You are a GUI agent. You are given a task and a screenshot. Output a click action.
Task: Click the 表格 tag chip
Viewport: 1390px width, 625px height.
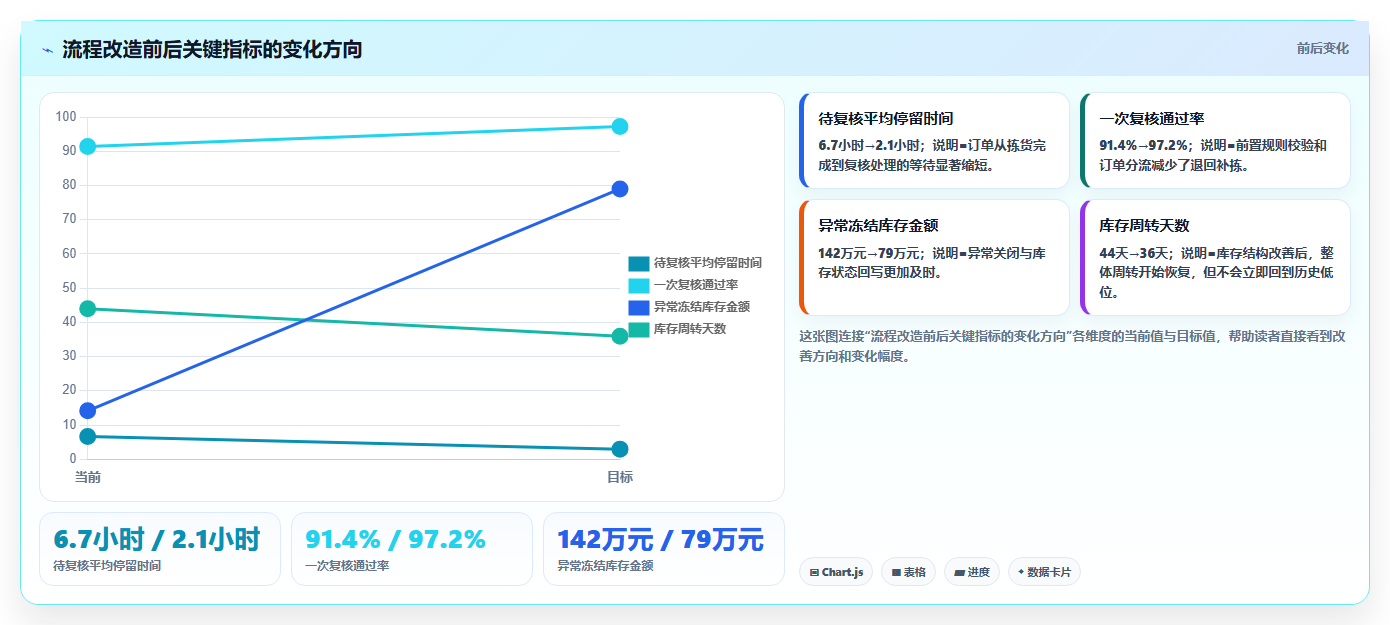(908, 572)
